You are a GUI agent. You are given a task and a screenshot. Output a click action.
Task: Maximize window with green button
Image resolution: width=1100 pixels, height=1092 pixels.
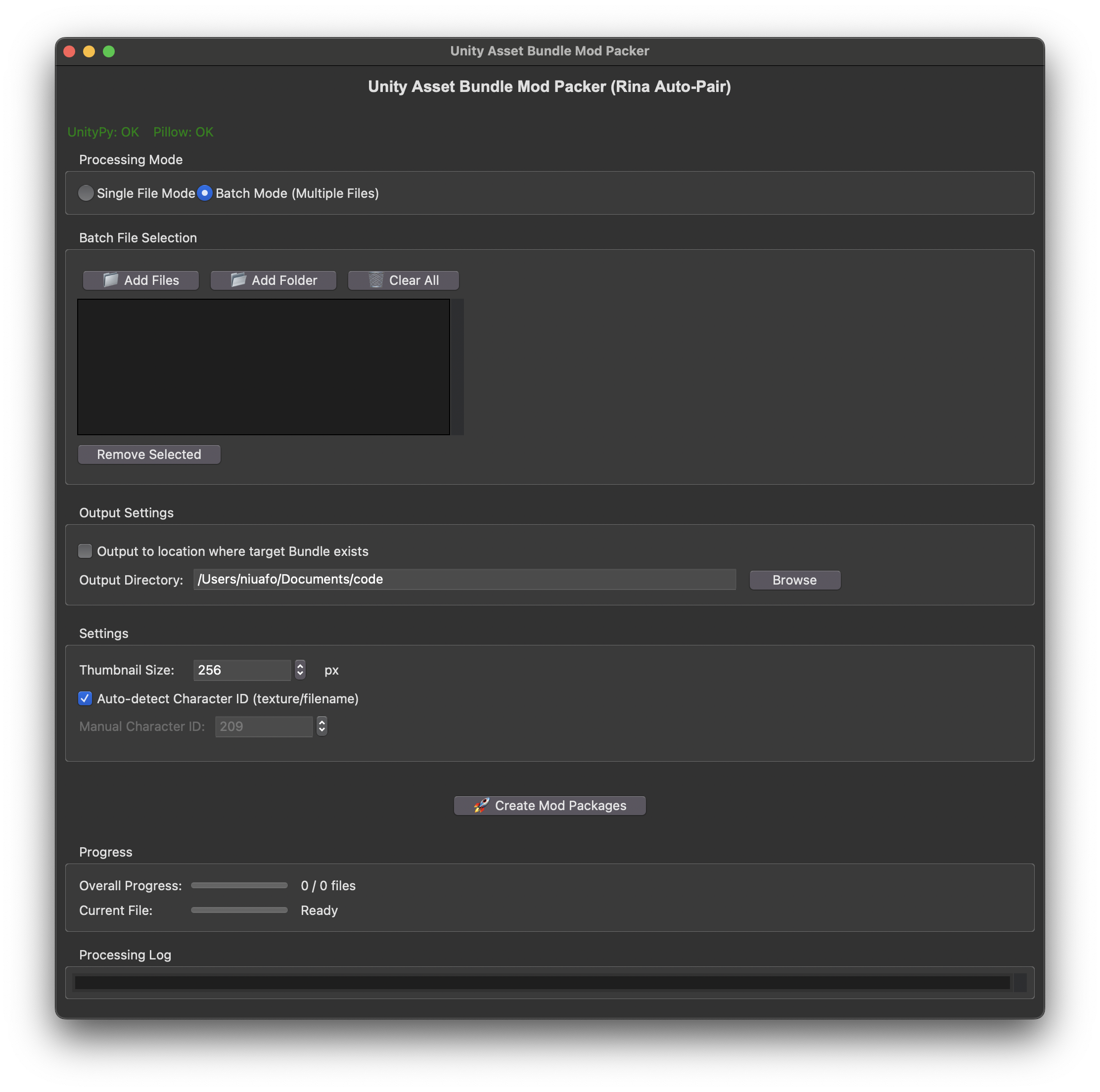(x=109, y=51)
